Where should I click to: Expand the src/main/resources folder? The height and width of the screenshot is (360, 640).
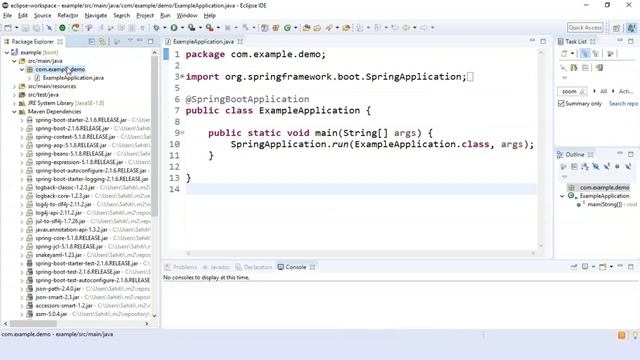click(14, 86)
